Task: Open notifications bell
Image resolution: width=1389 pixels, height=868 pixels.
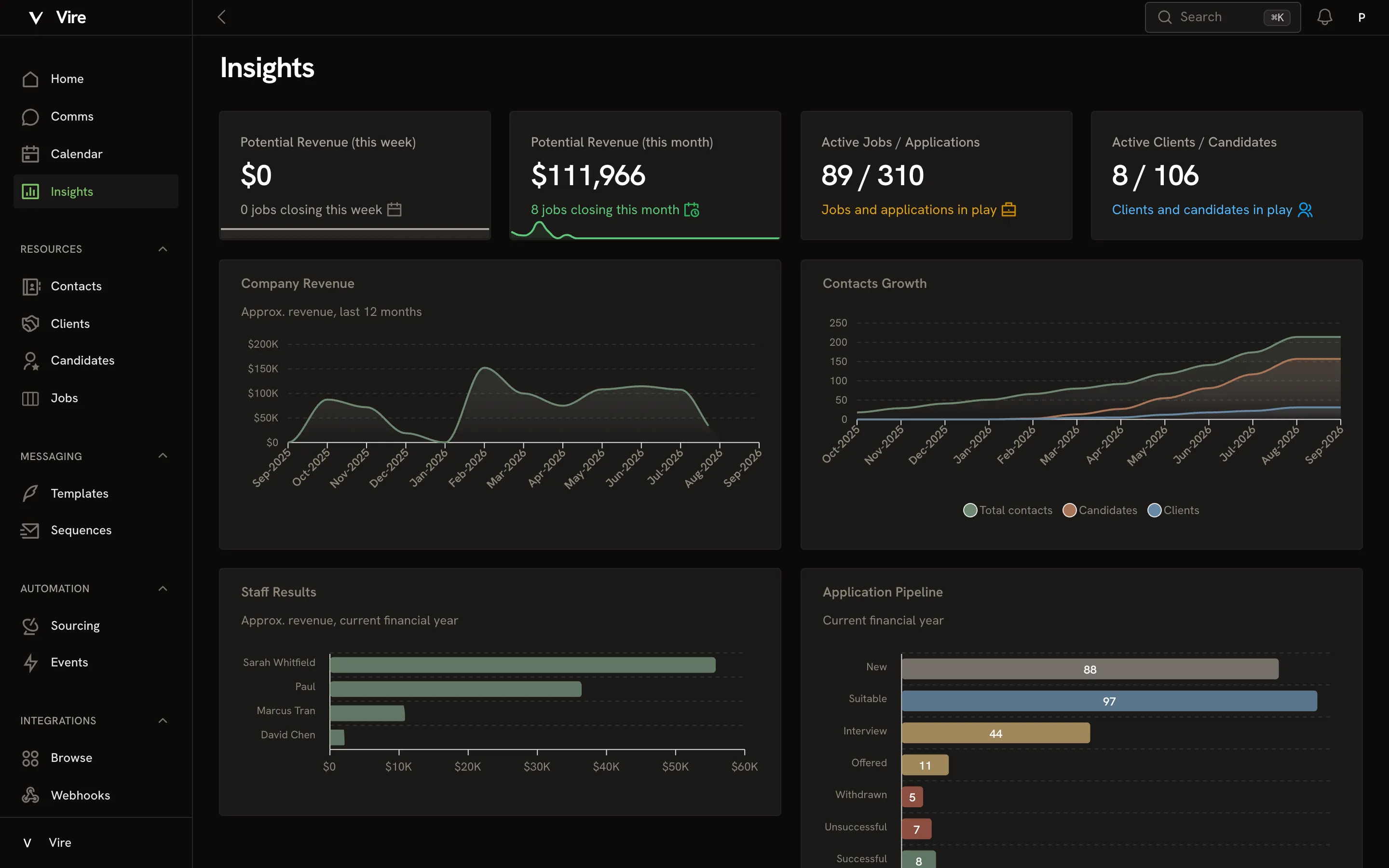Action: [1325, 17]
